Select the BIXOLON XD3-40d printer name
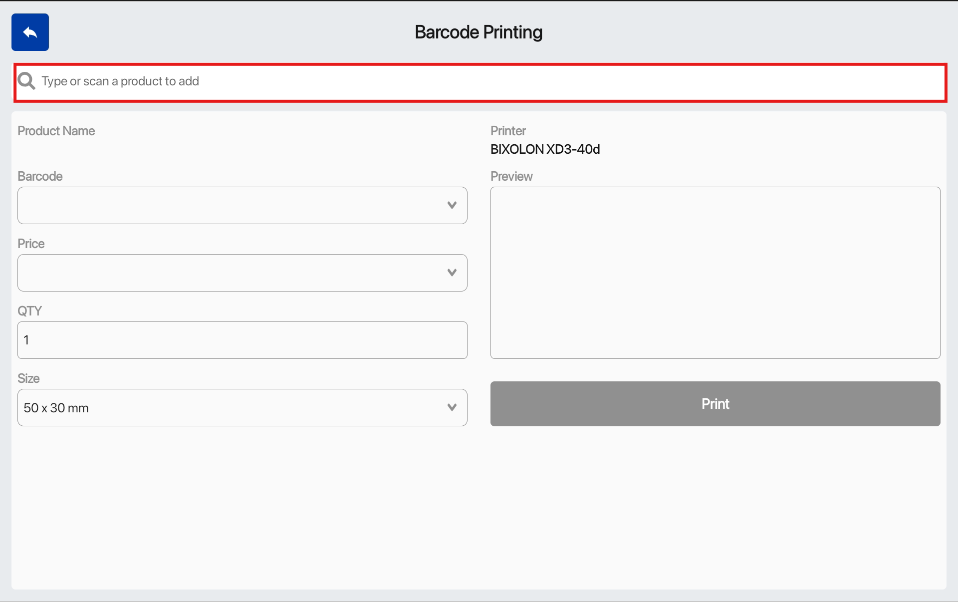The image size is (958, 602). [545, 150]
